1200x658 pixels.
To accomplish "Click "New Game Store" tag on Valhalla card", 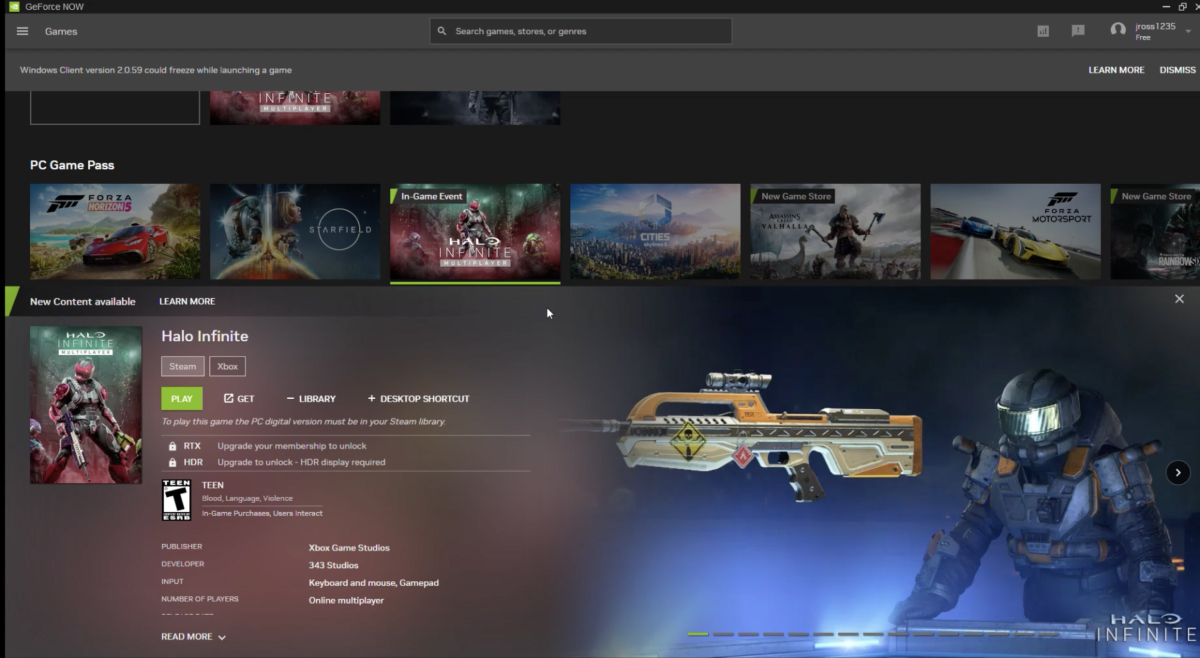I will click(x=796, y=196).
